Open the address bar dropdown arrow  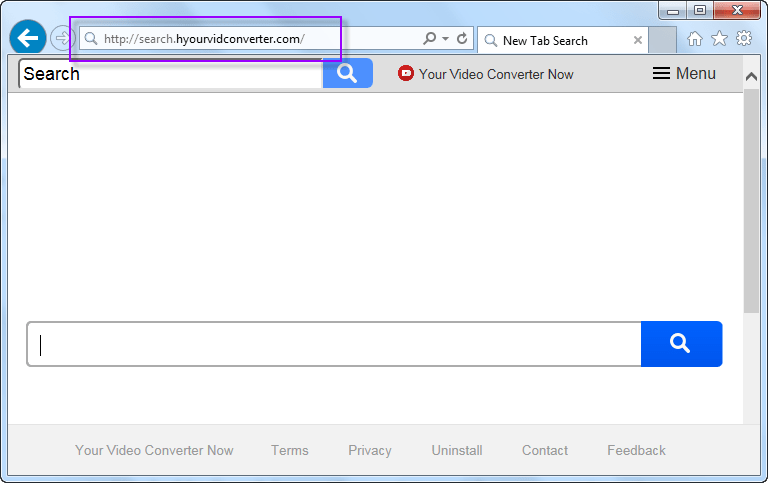tap(445, 38)
